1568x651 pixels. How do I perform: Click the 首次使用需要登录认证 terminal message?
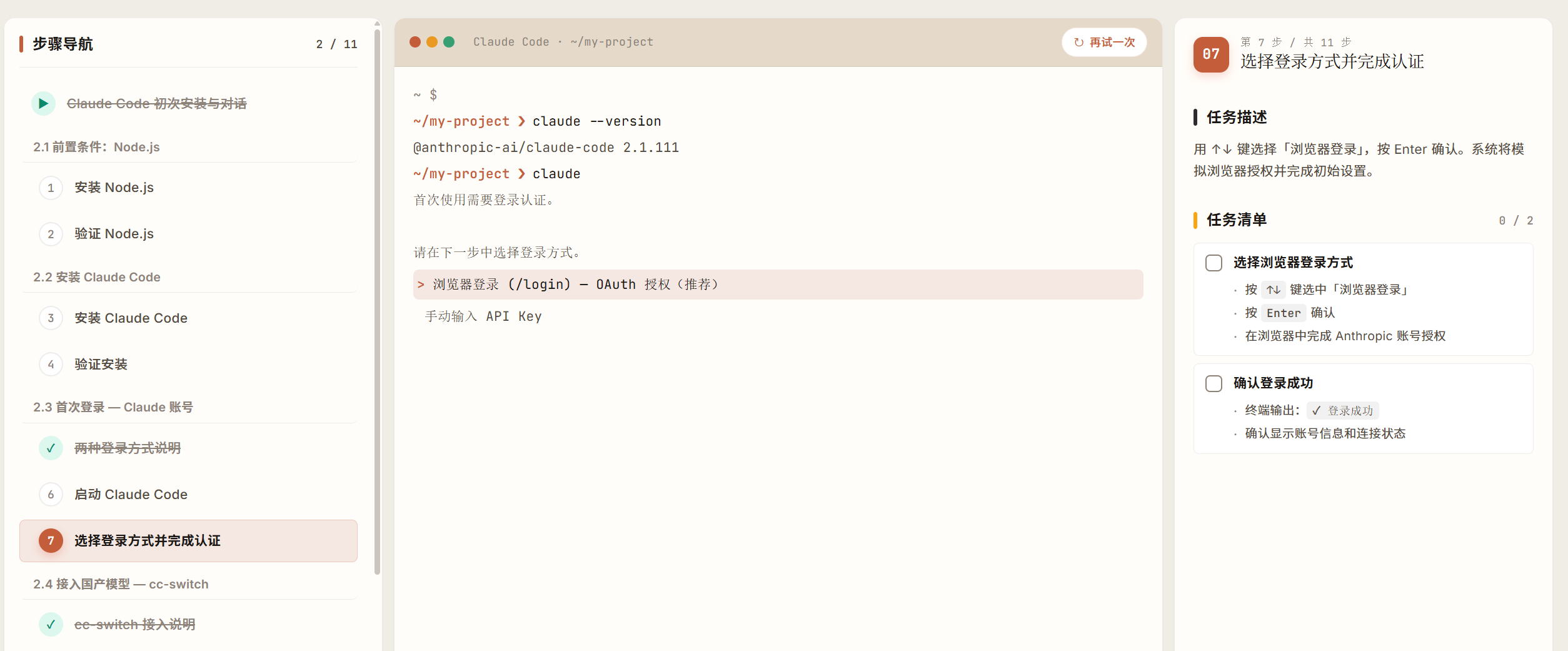pos(484,200)
